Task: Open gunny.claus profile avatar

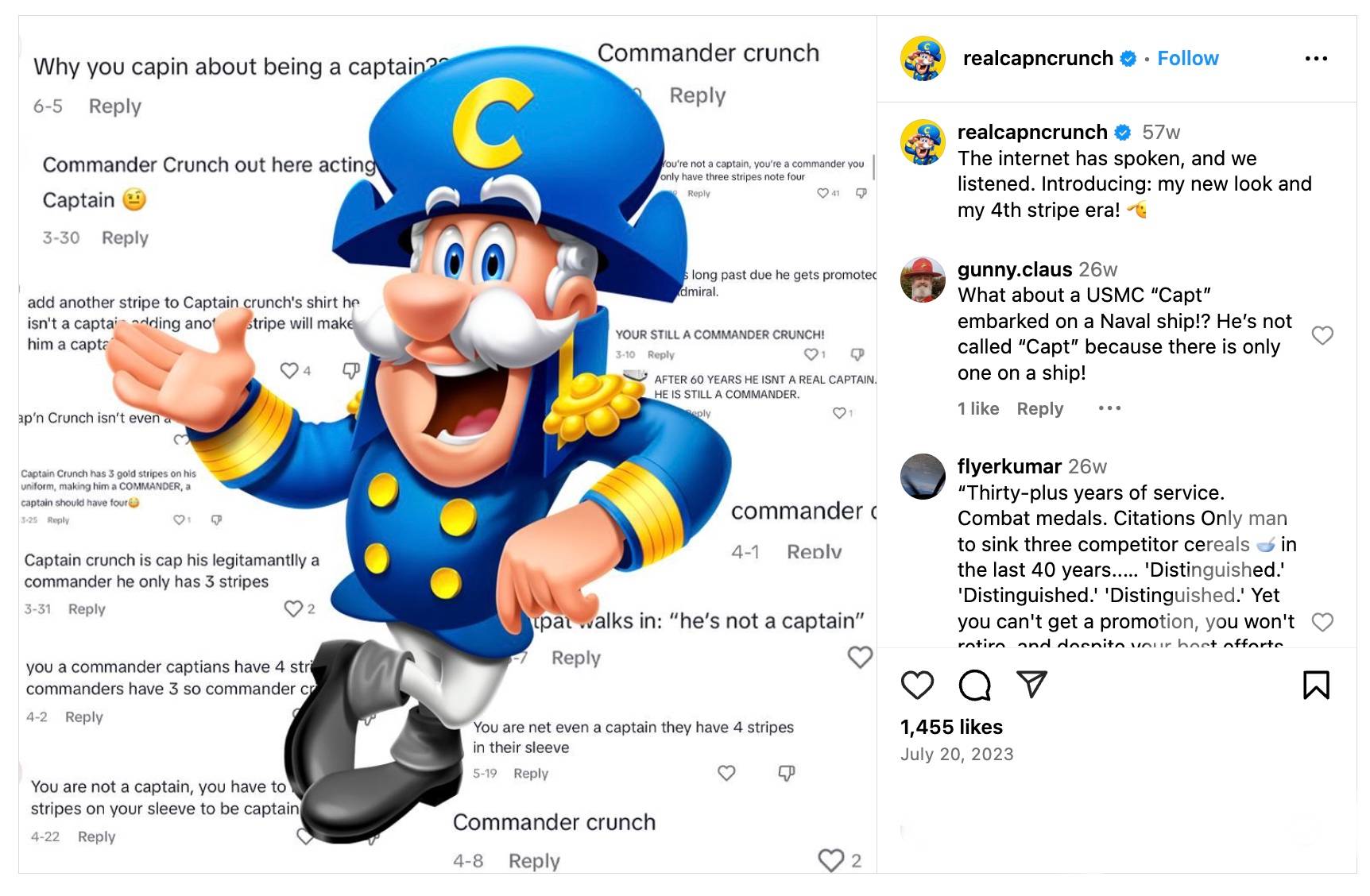Action: 923,280
